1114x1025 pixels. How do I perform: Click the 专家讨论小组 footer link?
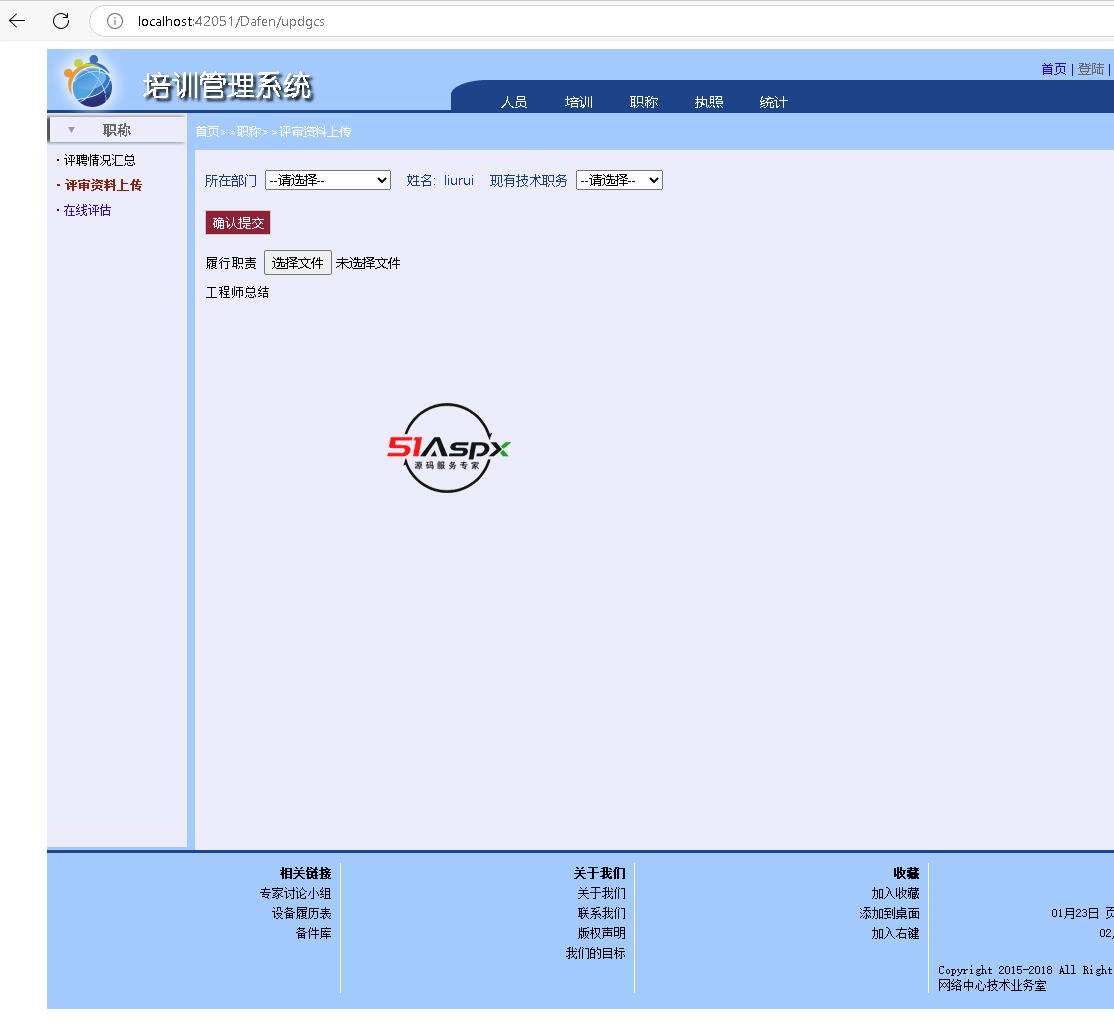[295, 893]
